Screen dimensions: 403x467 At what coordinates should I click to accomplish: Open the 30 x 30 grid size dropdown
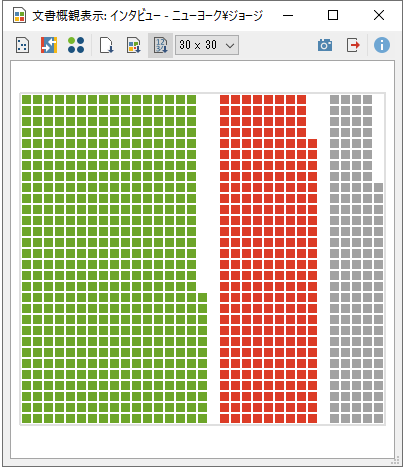207,45
